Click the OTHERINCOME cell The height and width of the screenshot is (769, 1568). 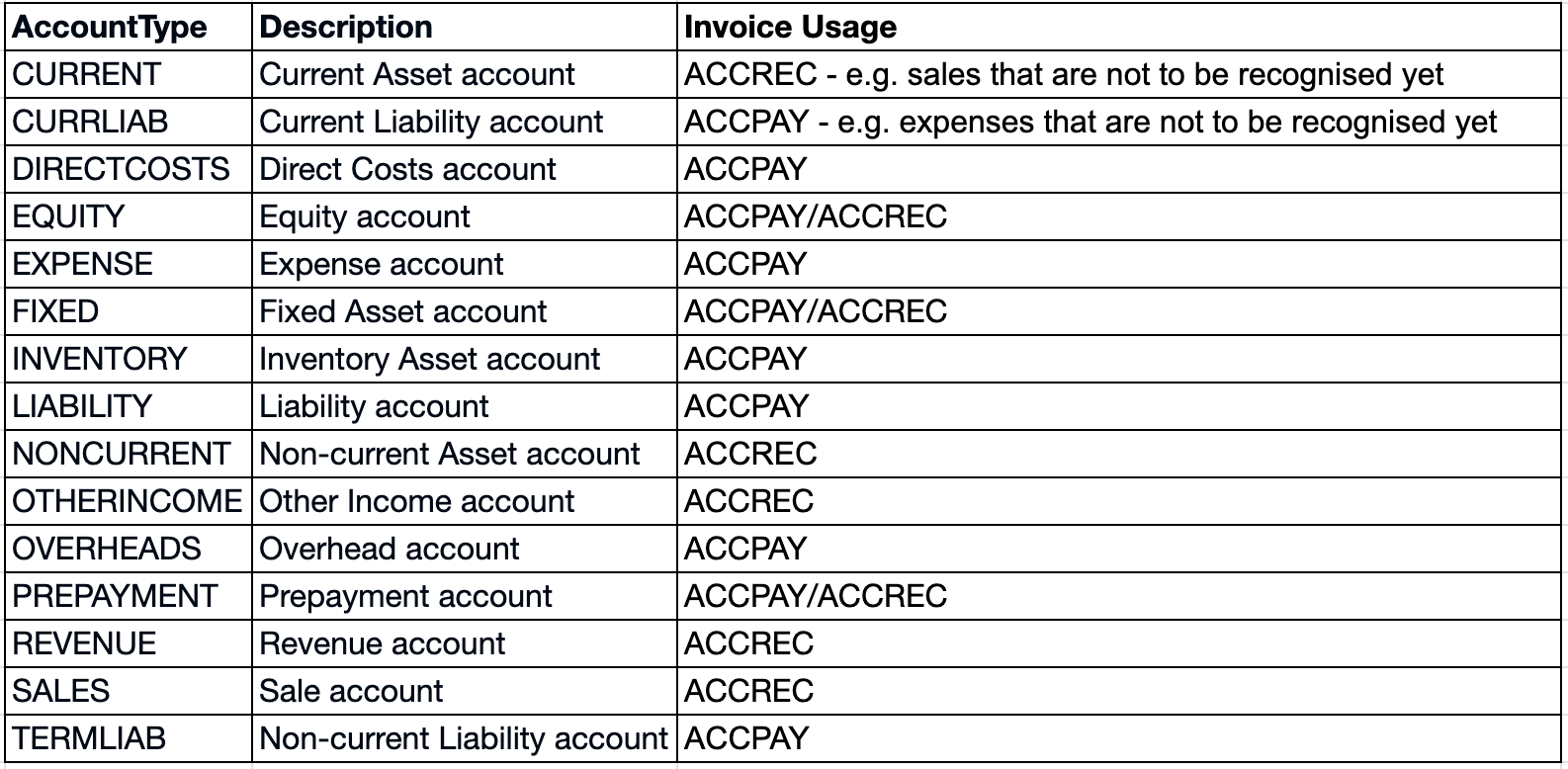(127, 501)
